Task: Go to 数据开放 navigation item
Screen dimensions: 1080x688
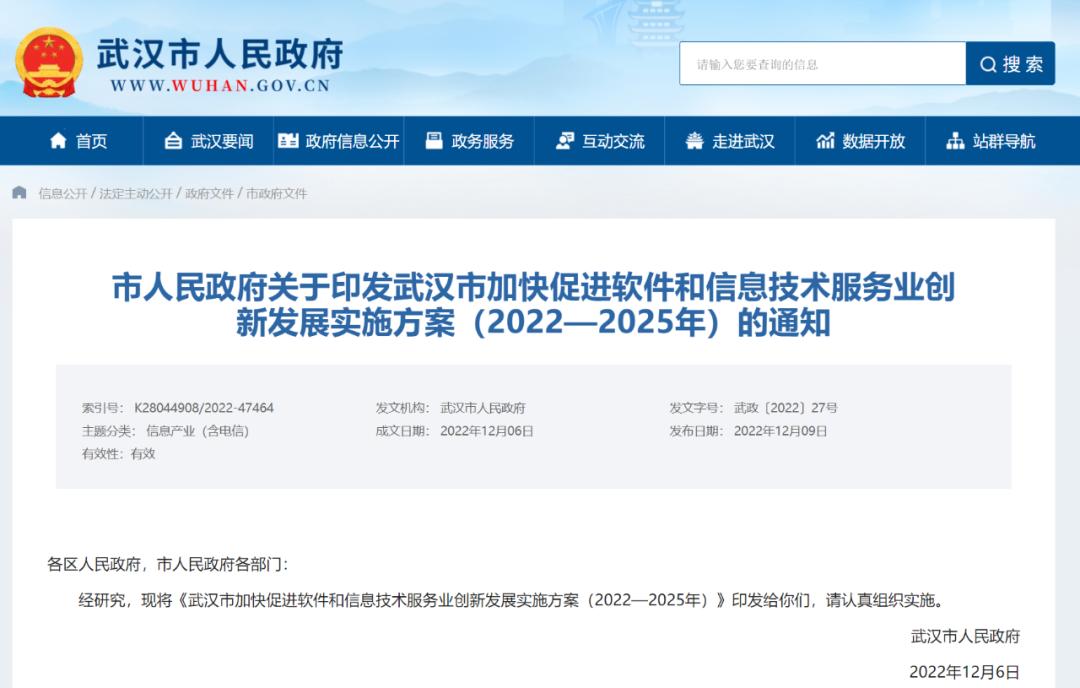Action: (x=873, y=141)
